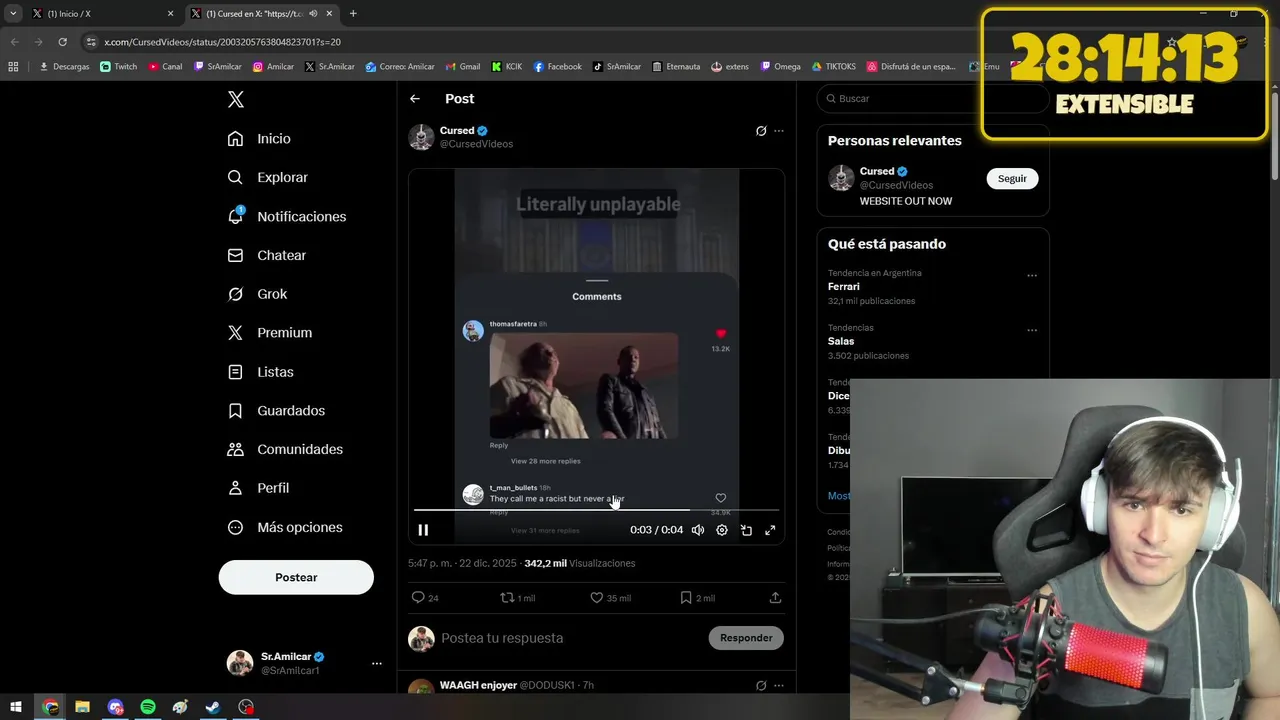Reply to post via comment icon
Viewport: 1280px width, 720px height.
425,598
